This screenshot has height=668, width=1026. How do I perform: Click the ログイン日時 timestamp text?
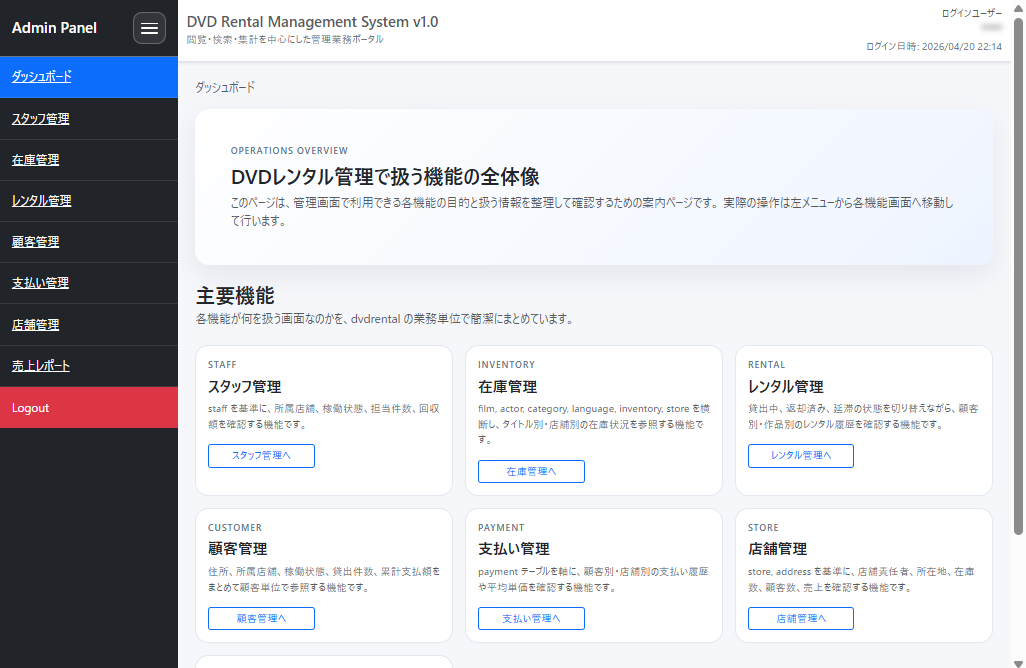coord(934,46)
